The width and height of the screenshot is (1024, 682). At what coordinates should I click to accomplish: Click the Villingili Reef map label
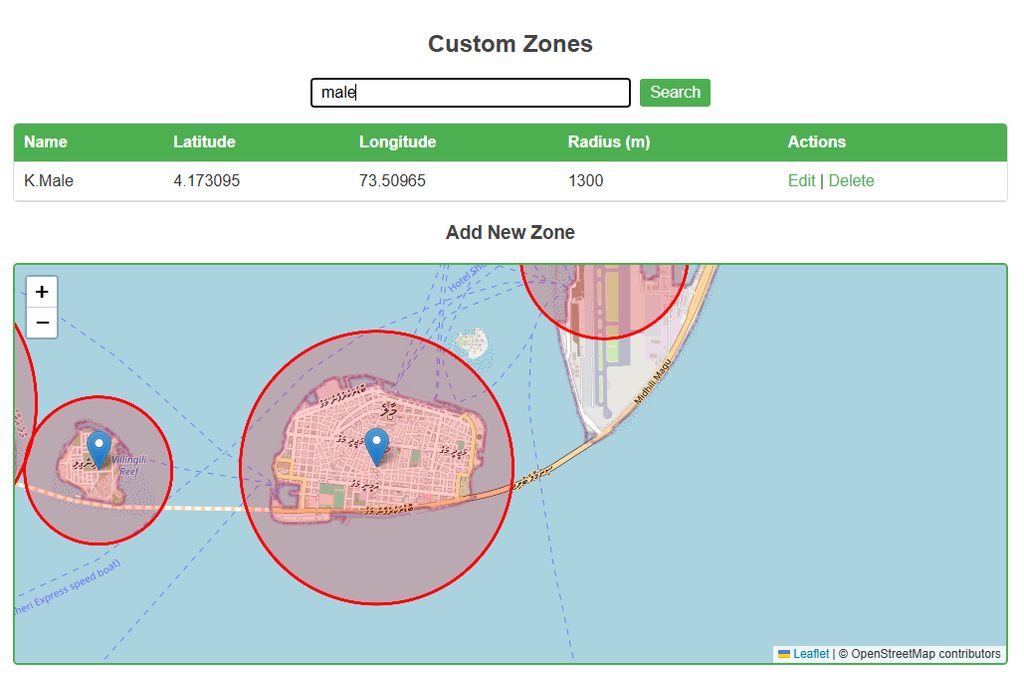click(129, 466)
